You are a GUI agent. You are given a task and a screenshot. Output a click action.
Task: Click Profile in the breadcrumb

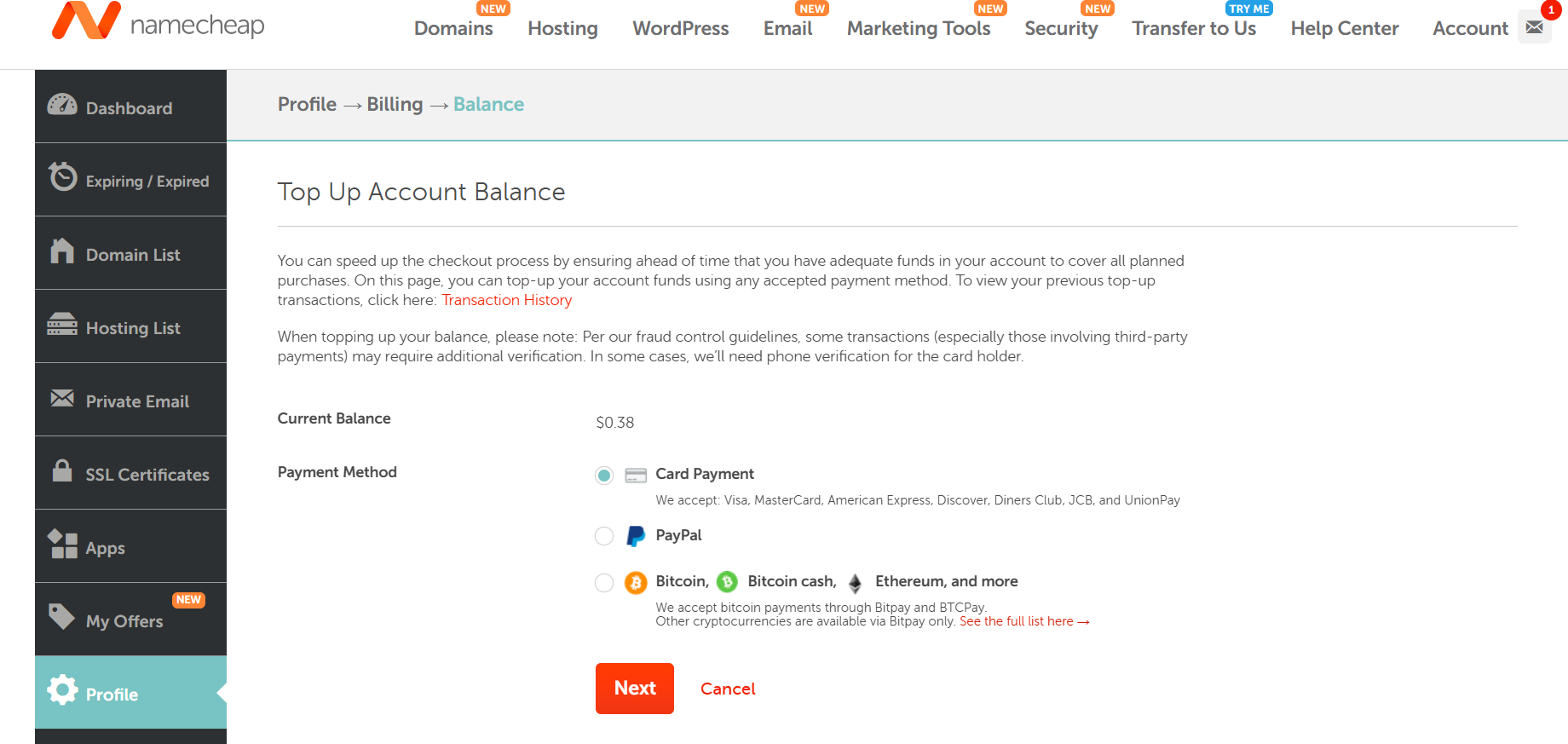[x=307, y=104]
